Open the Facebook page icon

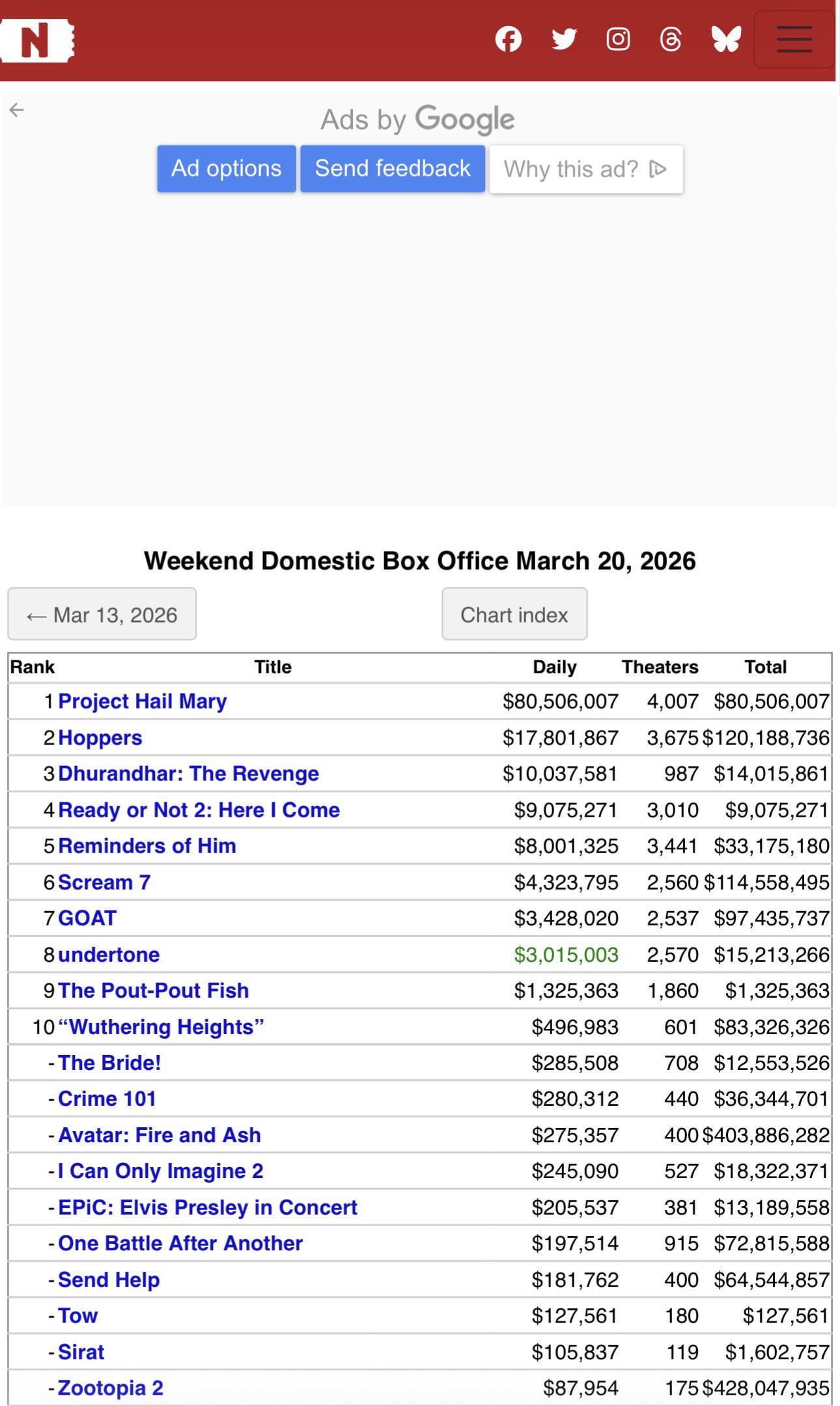tap(508, 40)
